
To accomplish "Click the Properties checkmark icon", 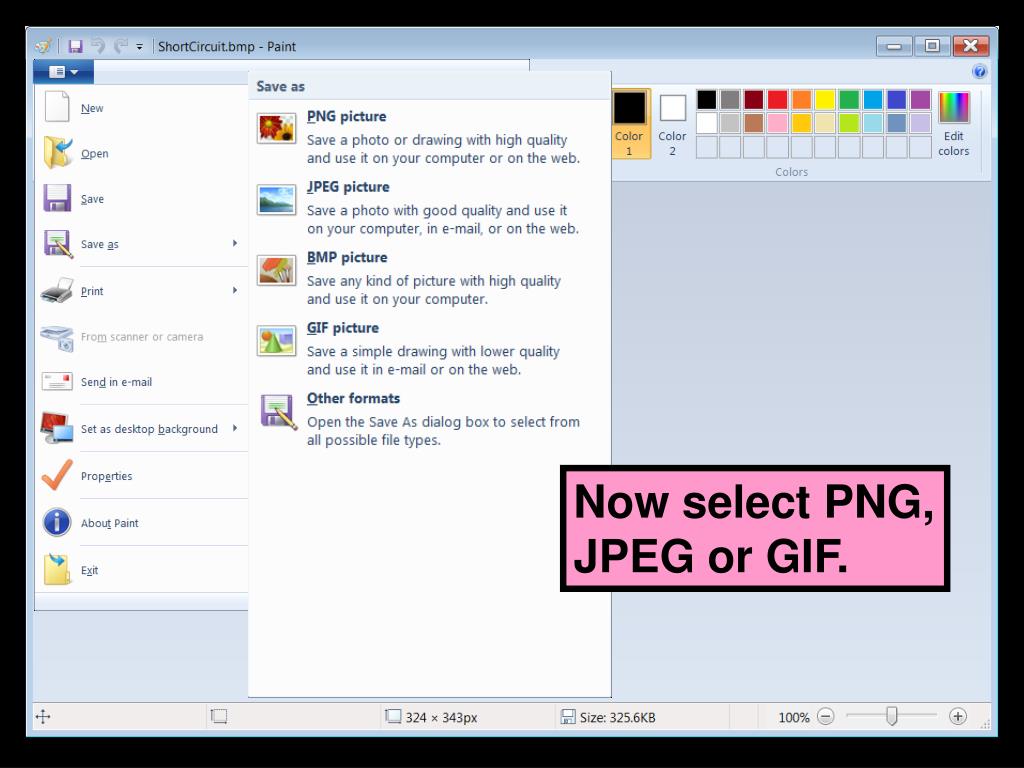I will (x=57, y=475).
